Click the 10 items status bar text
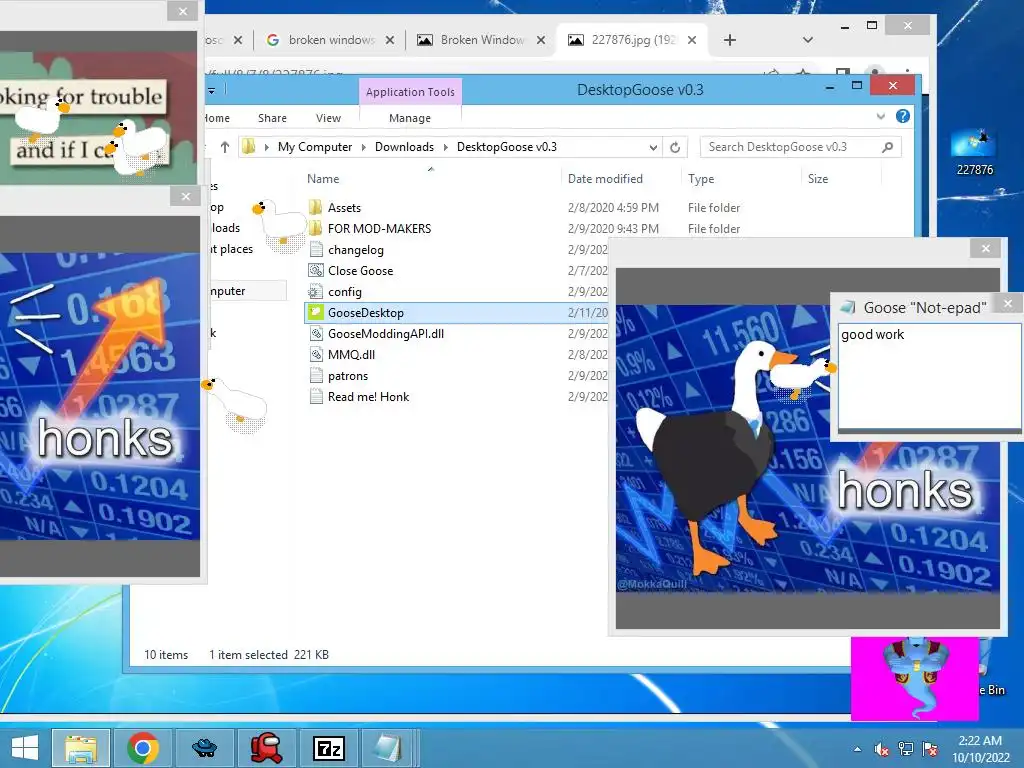Screen dimensions: 1024x768 (x=166, y=655)
